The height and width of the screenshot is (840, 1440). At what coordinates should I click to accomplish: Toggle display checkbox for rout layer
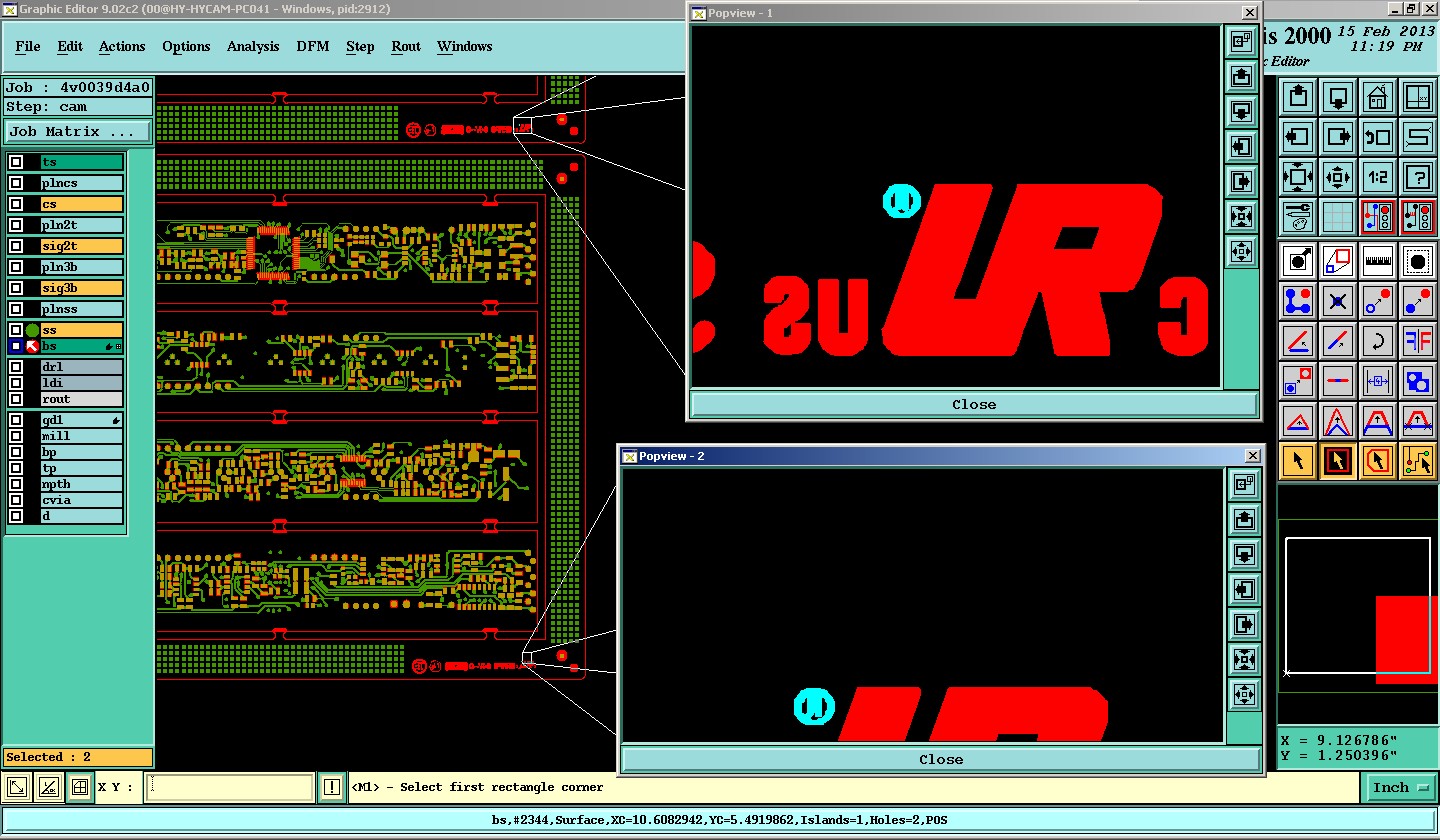(16, 399)
